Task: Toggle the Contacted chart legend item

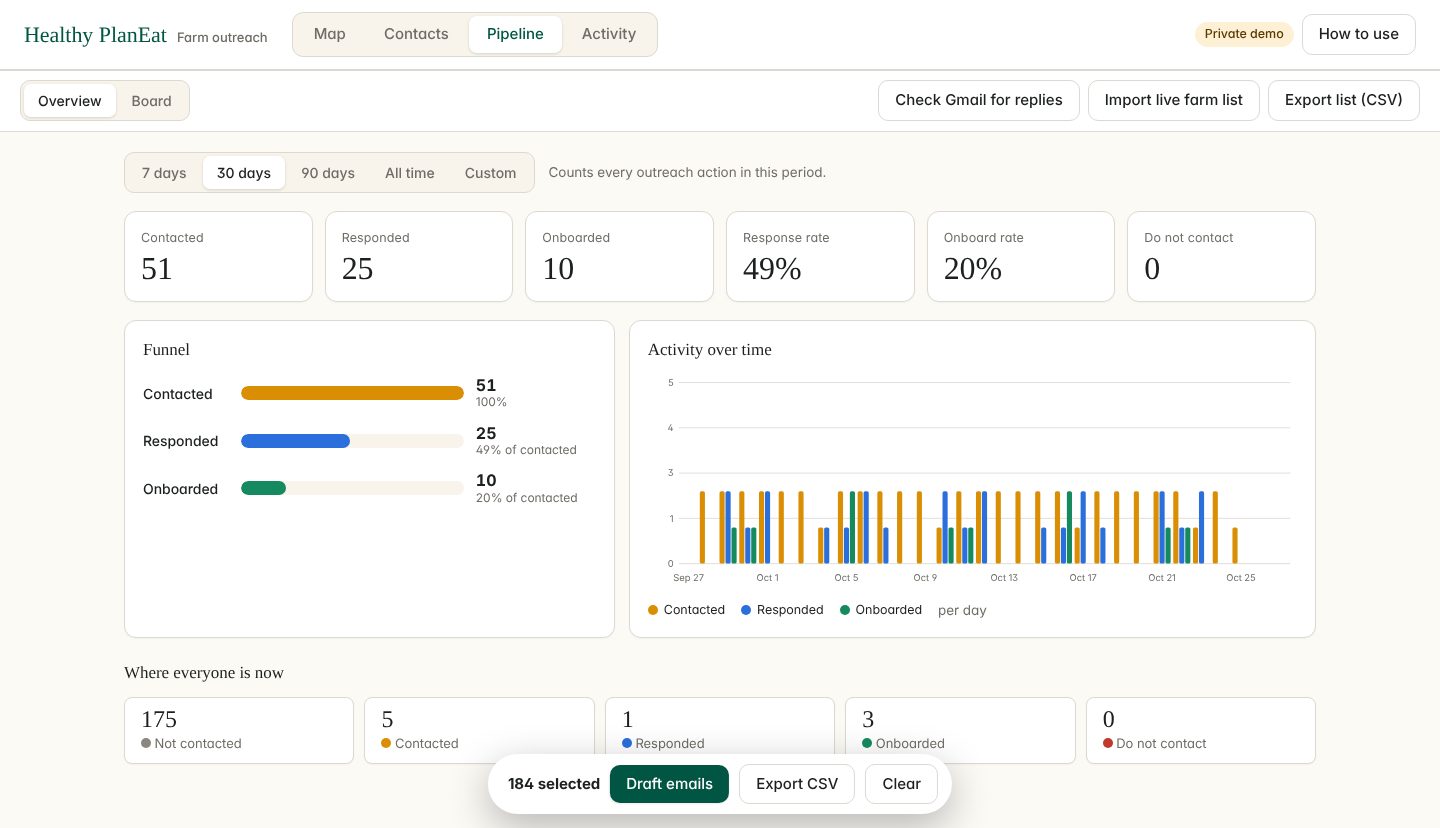Action: [686, 610]
